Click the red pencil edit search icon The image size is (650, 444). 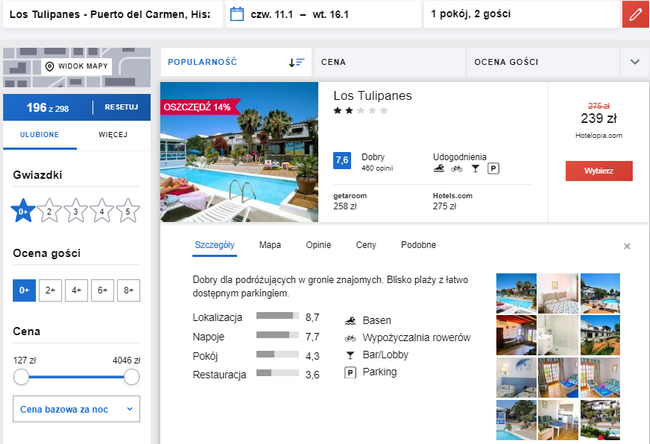(x=634, y=15)
